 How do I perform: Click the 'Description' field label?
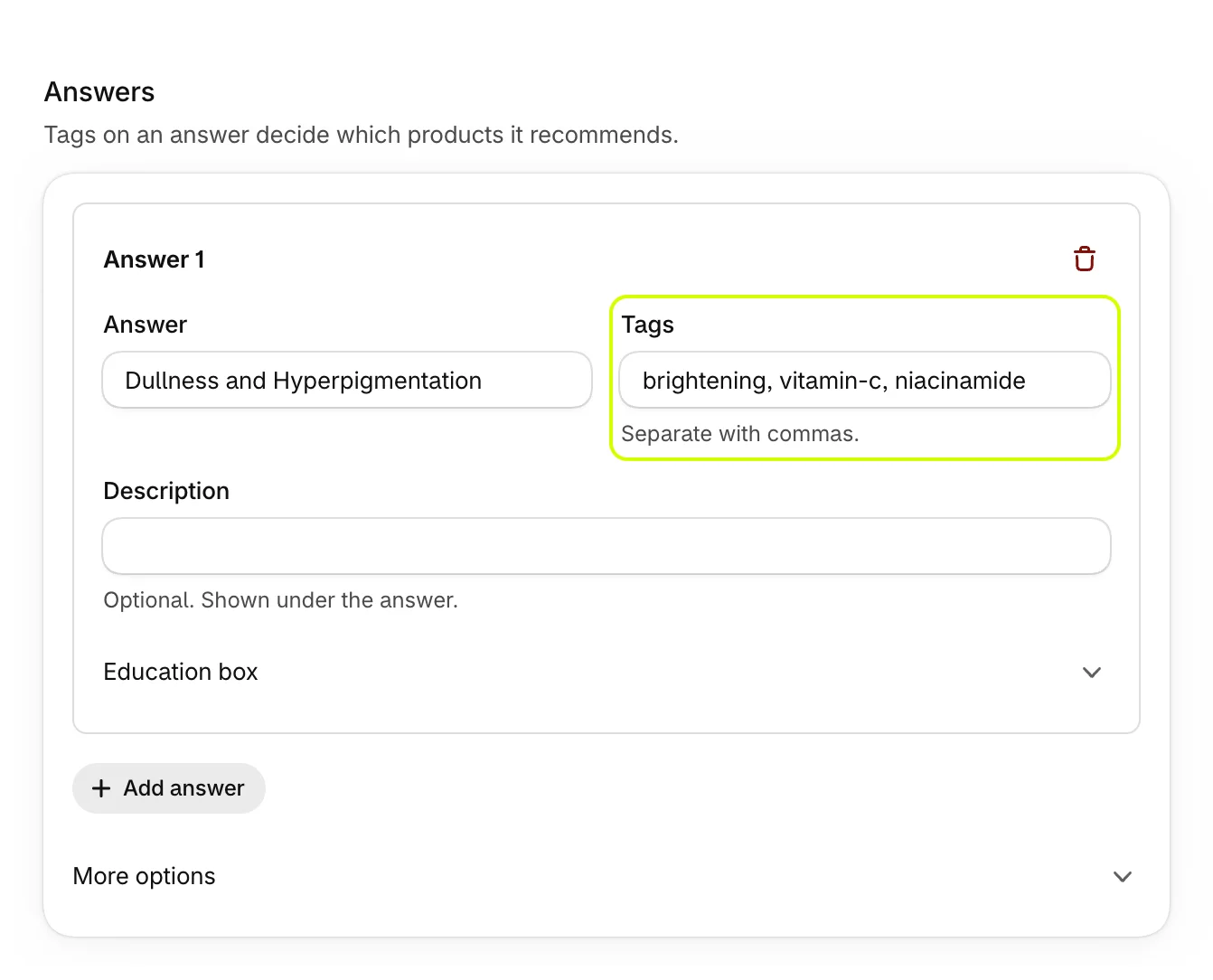(x=166, y=491)
